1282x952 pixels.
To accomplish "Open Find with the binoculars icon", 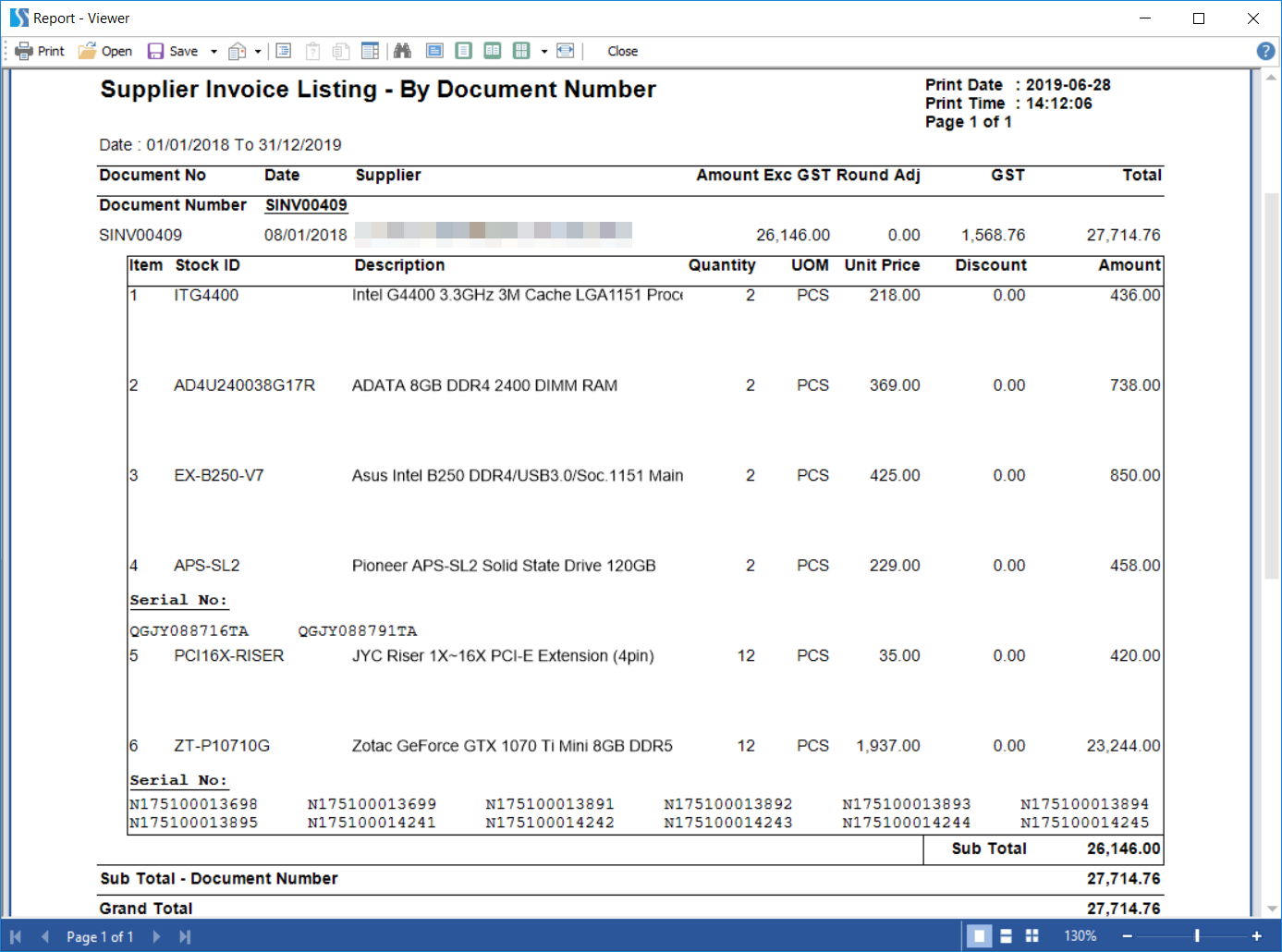I will tap(402, 51).
